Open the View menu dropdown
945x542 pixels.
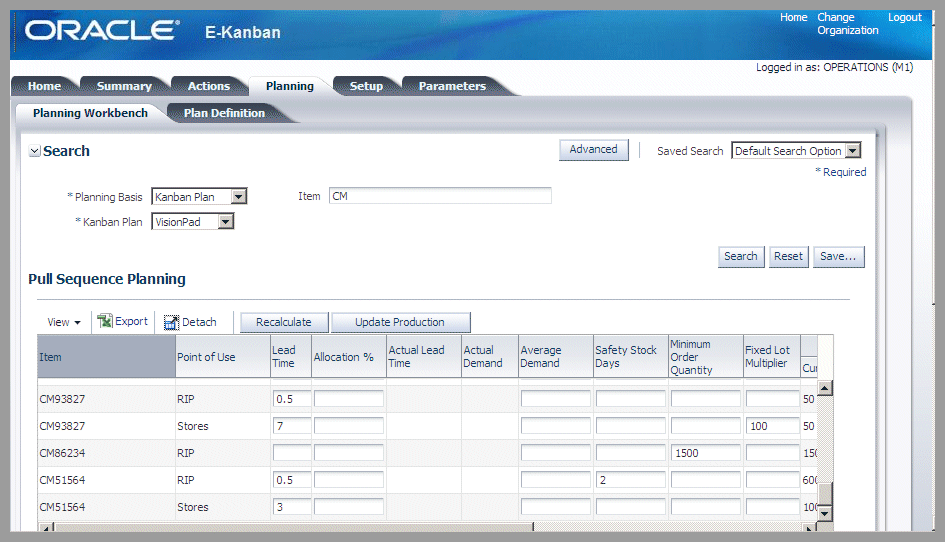click(64, 323)
